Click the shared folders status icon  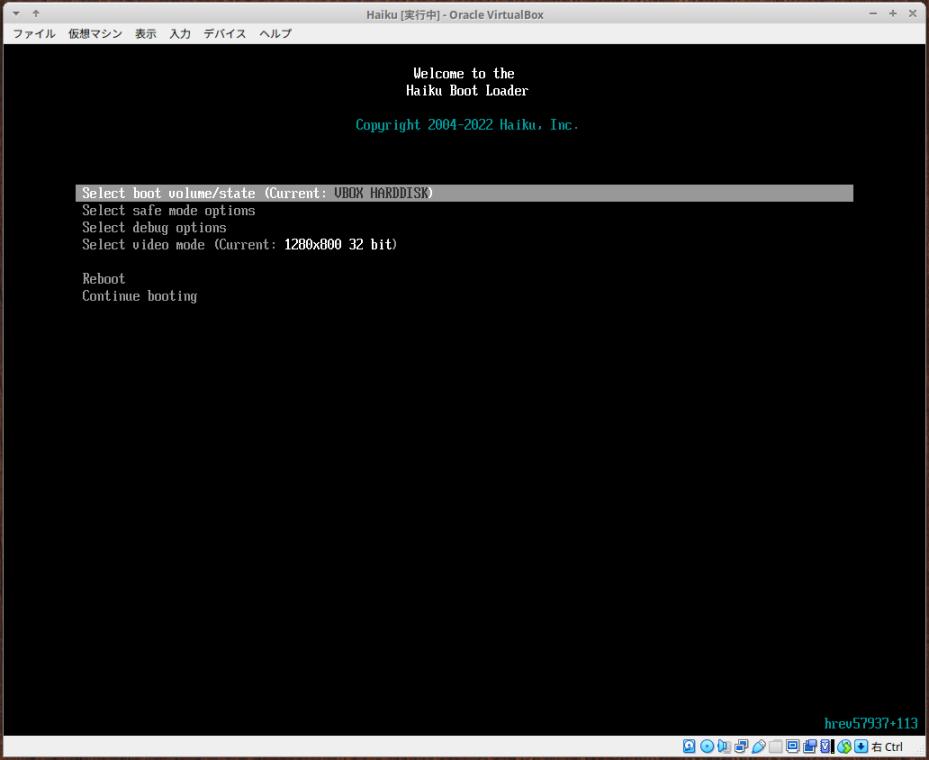click(776, 746)
